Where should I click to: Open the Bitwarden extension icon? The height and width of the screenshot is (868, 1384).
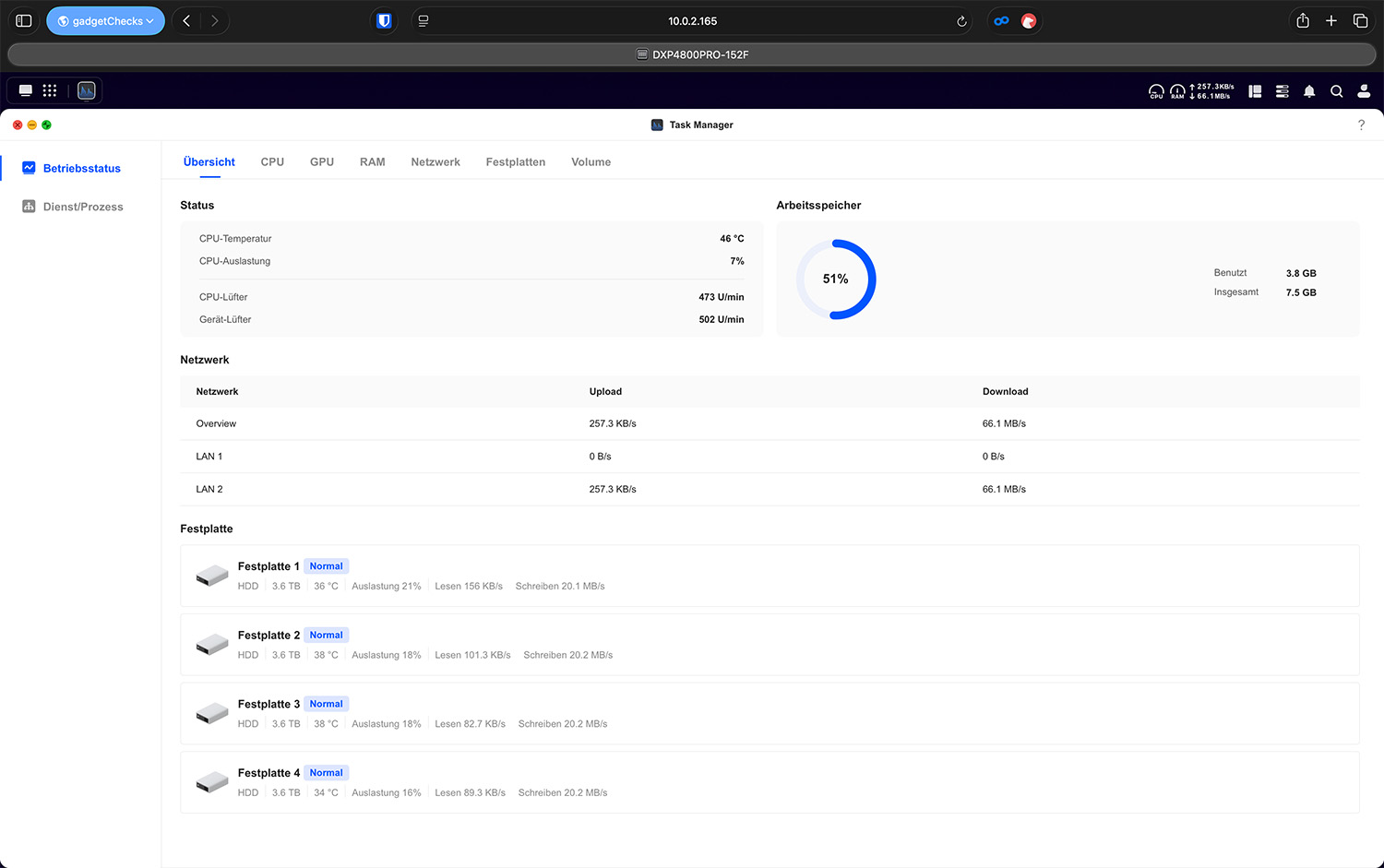pos(384,21)
